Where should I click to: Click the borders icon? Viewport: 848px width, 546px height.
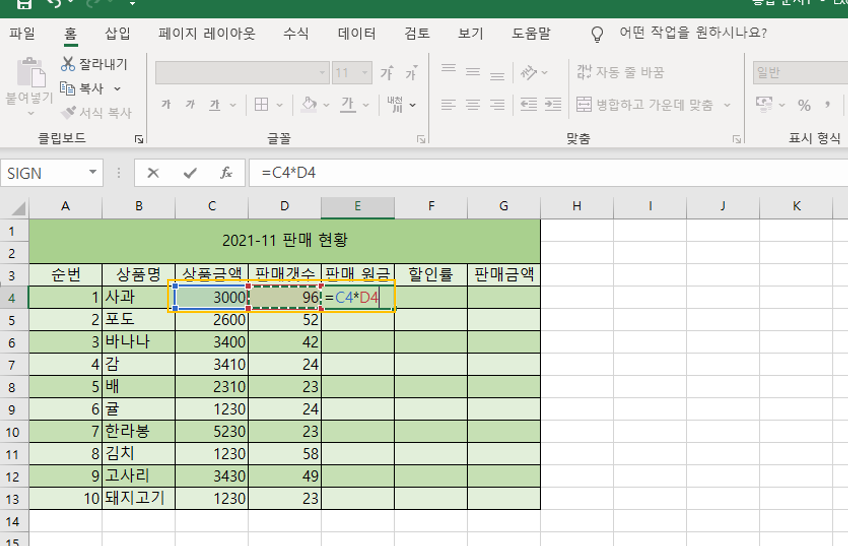pyautogui.click(x=261, y=104)
